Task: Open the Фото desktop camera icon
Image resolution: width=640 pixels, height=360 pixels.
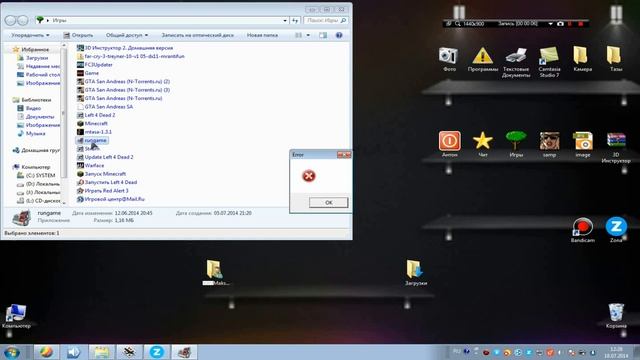Action: (448, 59)
